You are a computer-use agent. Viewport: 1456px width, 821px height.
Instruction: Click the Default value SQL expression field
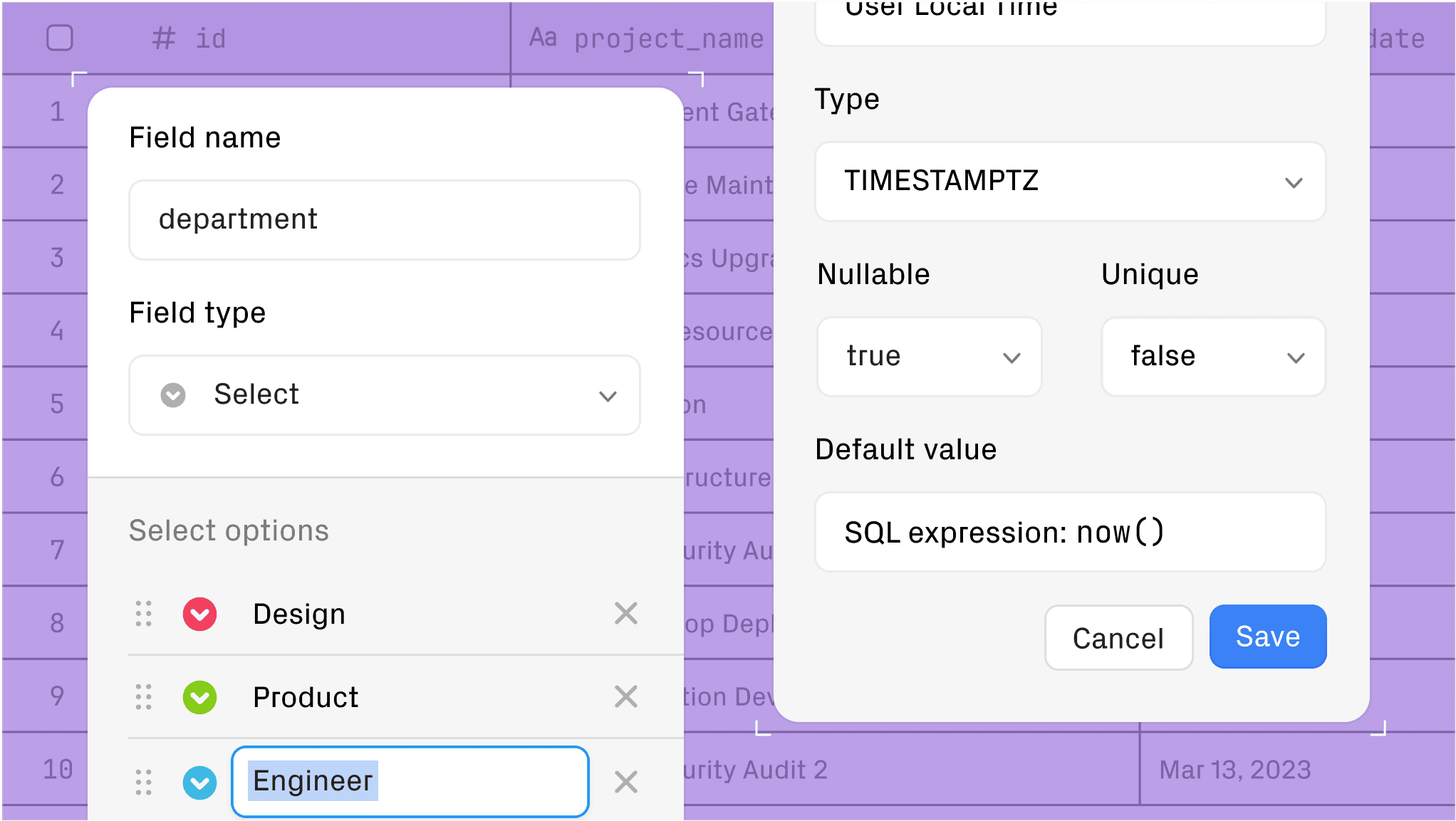(x=1070, y=531)
